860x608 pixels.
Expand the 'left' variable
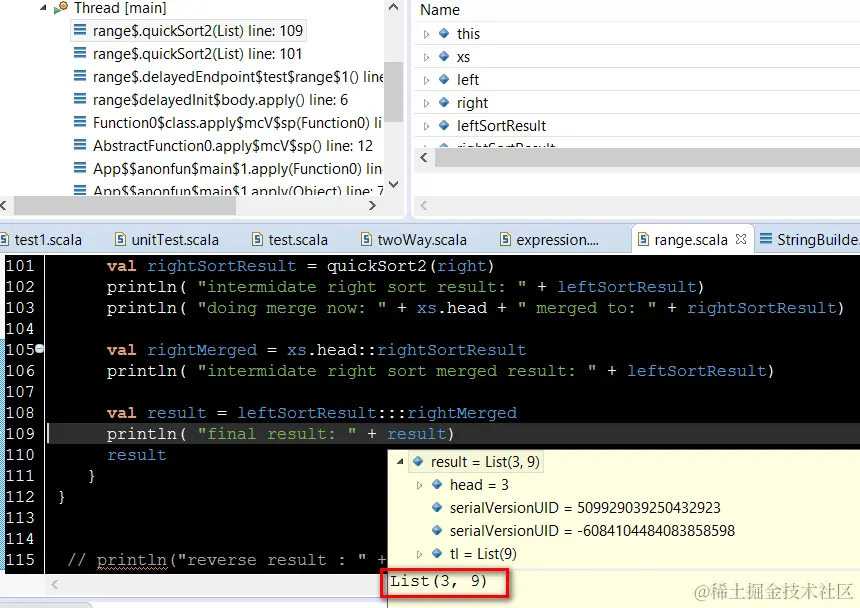(426, 81)
